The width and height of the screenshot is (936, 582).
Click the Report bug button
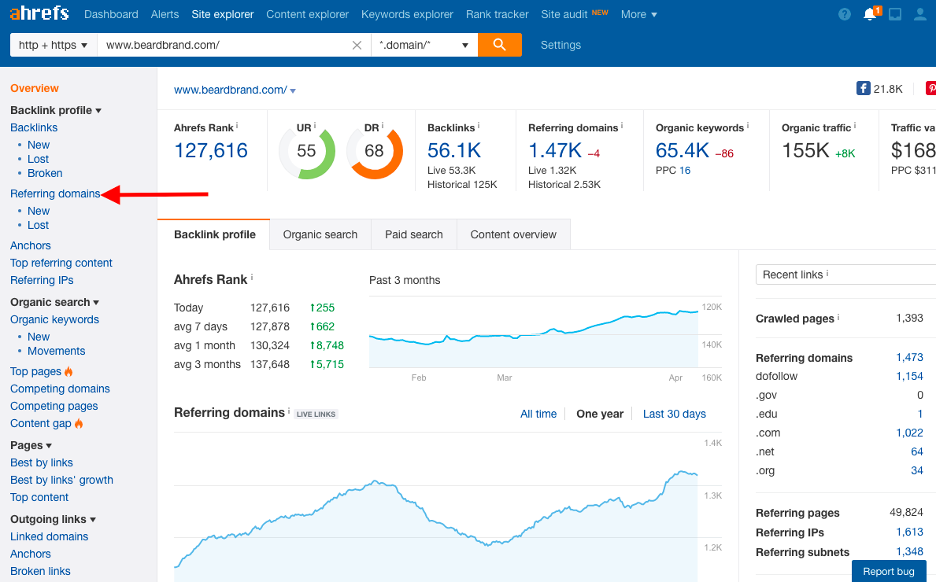click(x=888, y=571)
